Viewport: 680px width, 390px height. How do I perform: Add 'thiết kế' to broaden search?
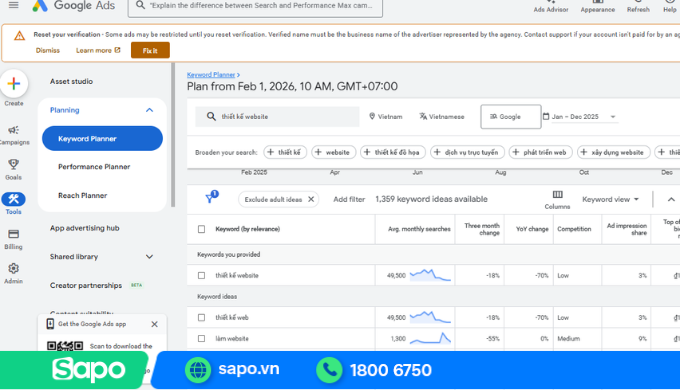pos(285,152)
